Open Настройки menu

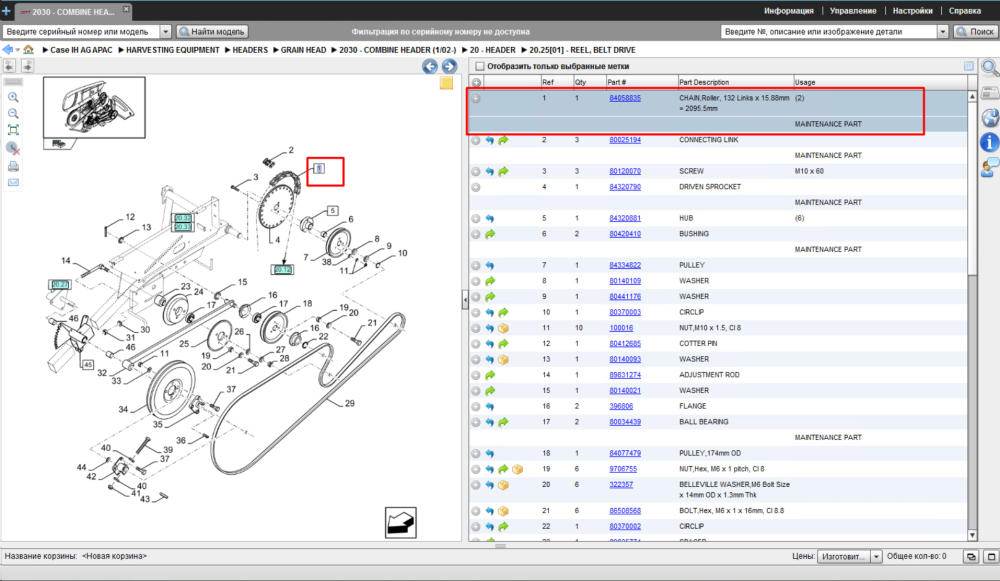point(912,11)
